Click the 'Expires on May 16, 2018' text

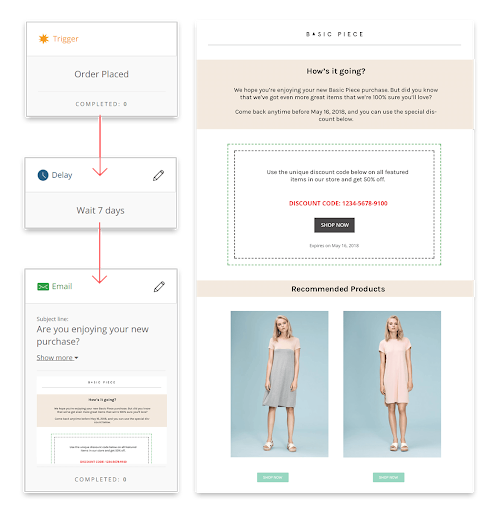coord(334,246)
